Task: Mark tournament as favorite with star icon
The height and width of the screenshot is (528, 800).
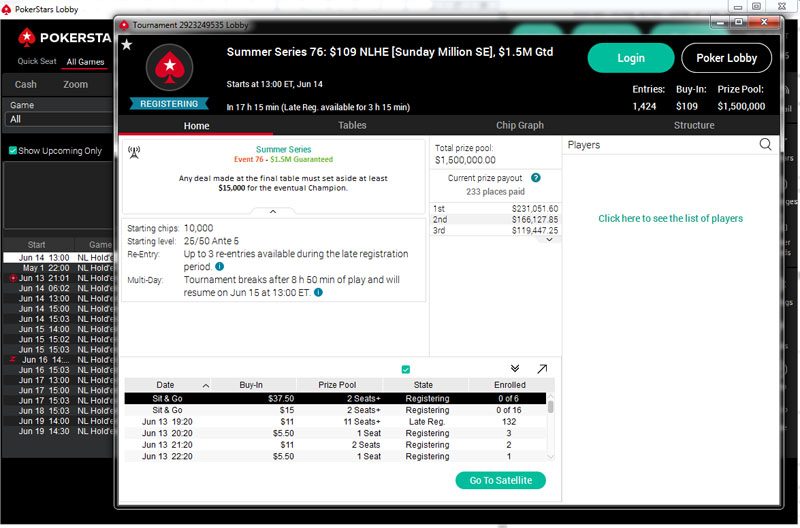Action: point(127,45)
